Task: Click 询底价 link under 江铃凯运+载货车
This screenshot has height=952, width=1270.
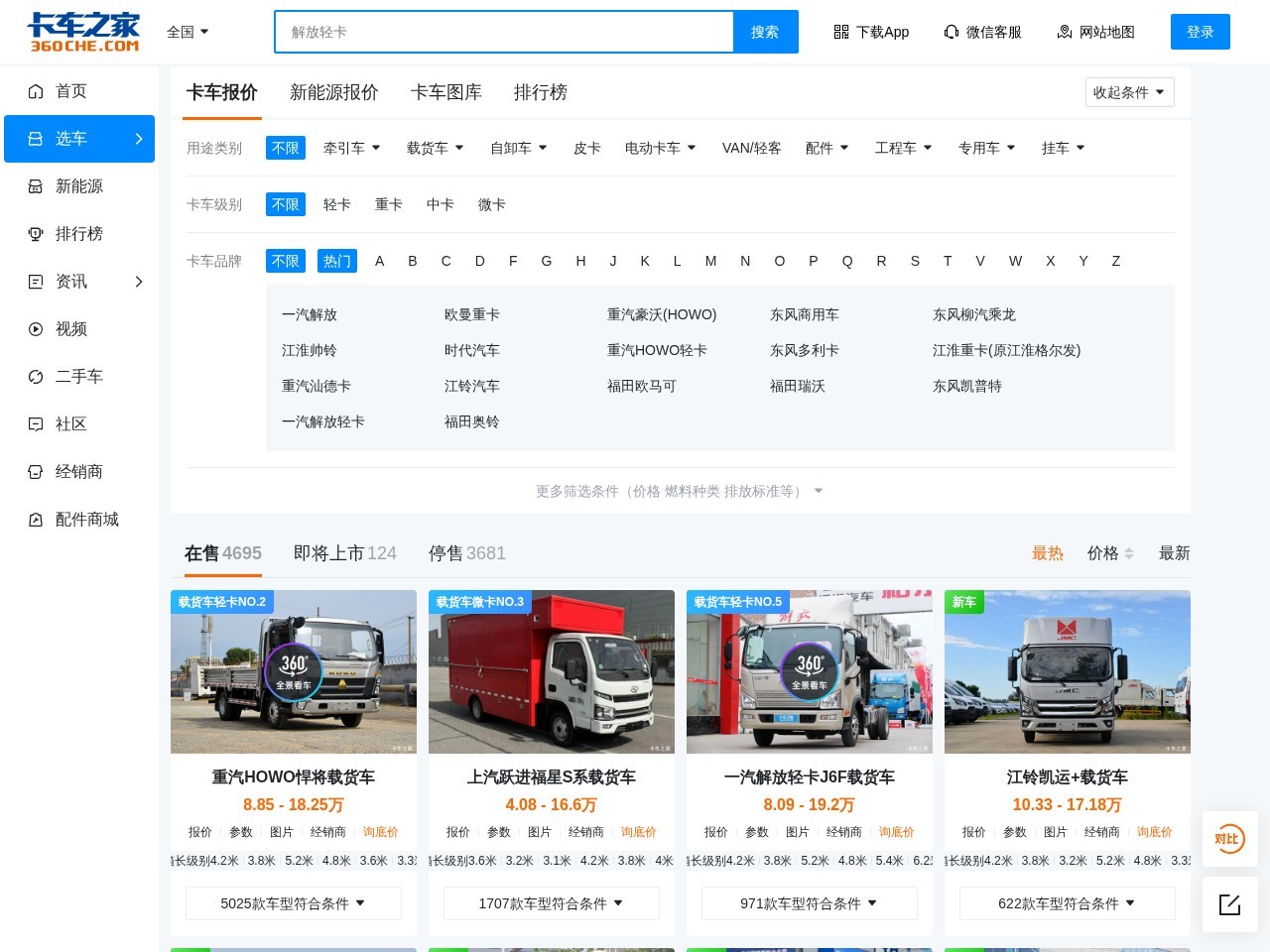Action: pos(1154,832)
